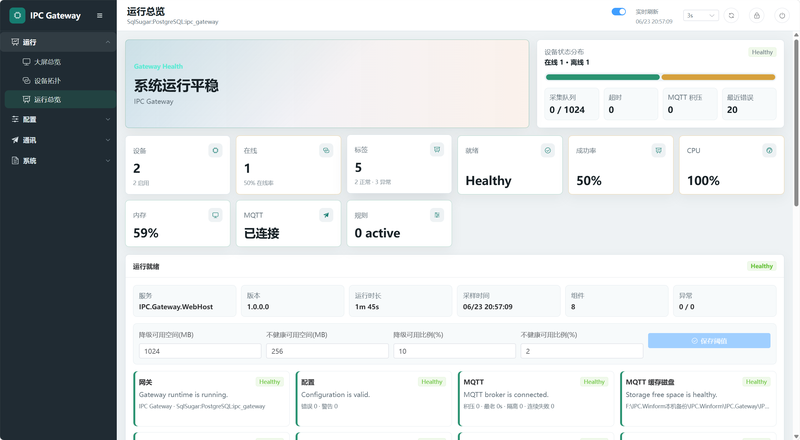Screen dimensions: 800x440
Task: Click the 最近错误 20 tile
Action: (749, 104)
